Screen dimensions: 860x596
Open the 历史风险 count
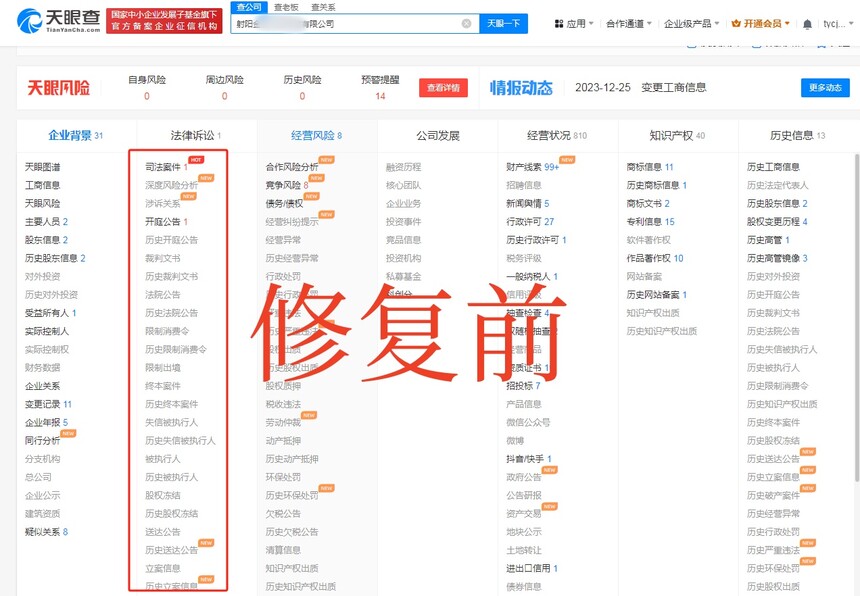pos(302,96)
